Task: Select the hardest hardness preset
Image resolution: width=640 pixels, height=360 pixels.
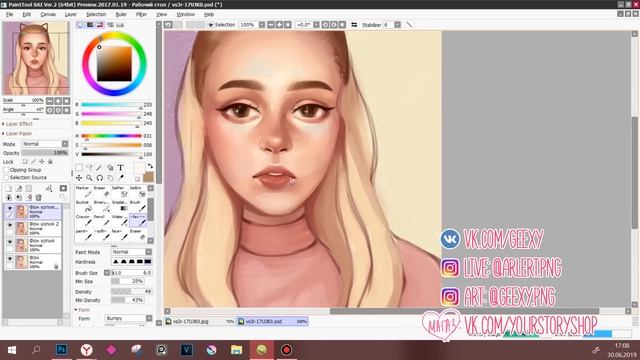Action: tap(148, 262)
